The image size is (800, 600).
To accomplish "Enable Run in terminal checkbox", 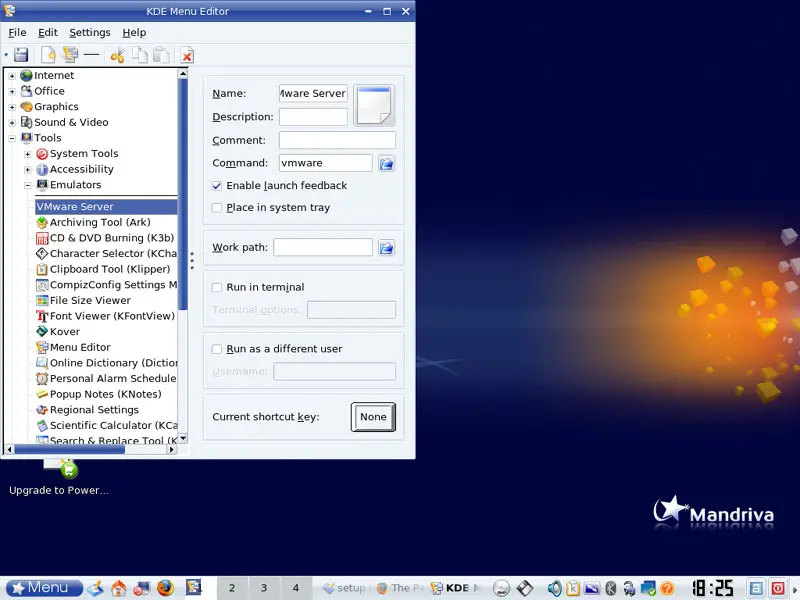I will (217, 287).
